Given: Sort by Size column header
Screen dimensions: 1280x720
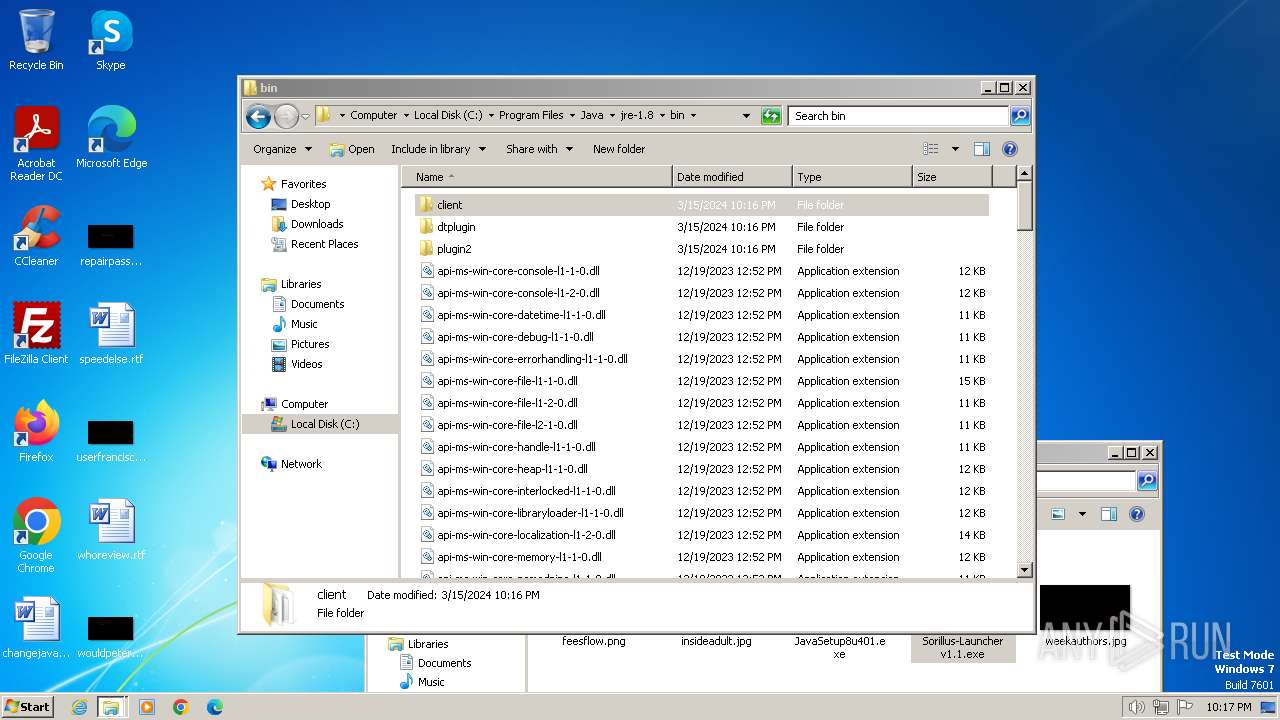Looking at the screenshot, I should point(952,177).
